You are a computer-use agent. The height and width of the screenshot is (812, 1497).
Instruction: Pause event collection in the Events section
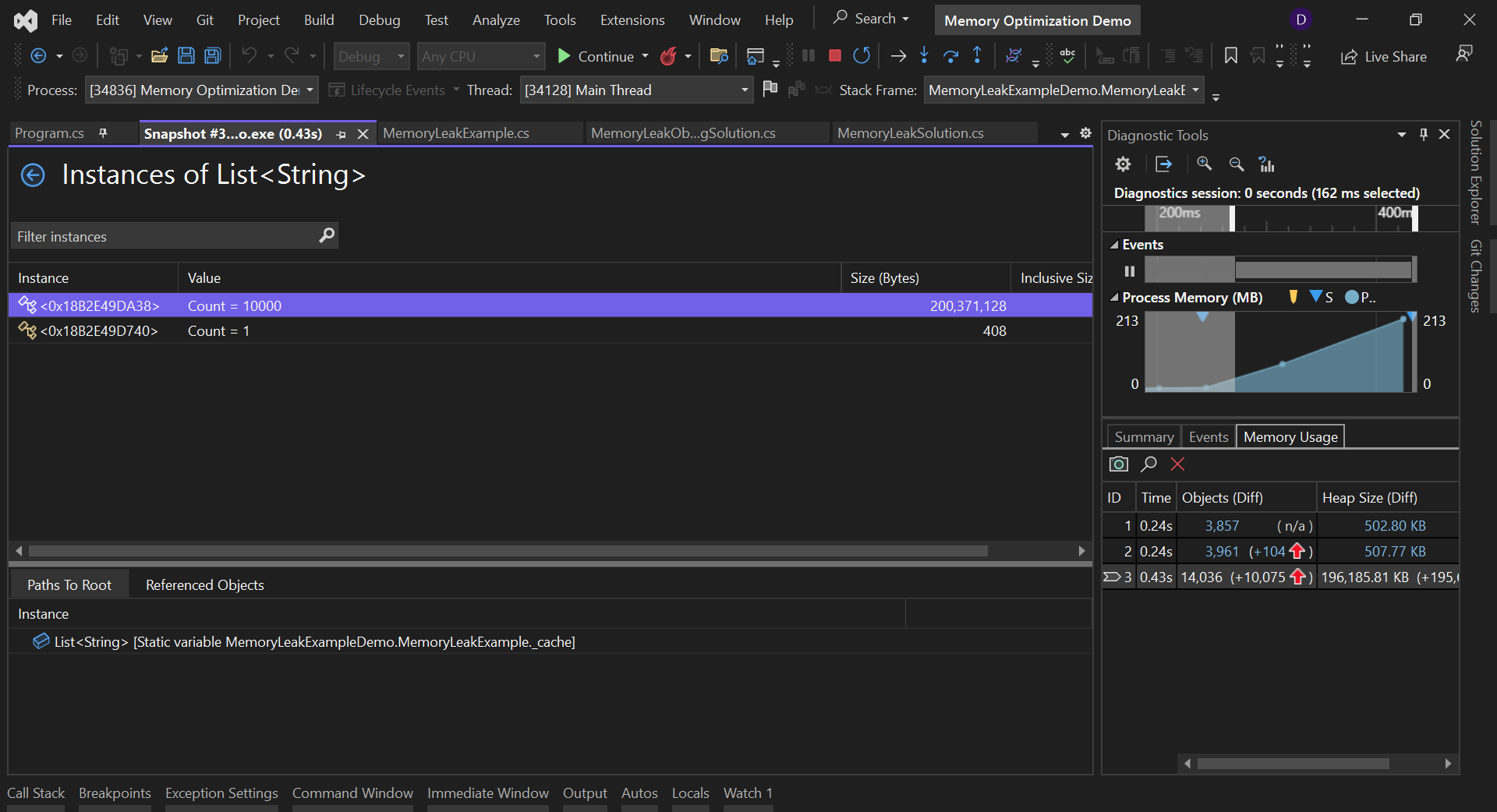click(x=1129, y=270)
